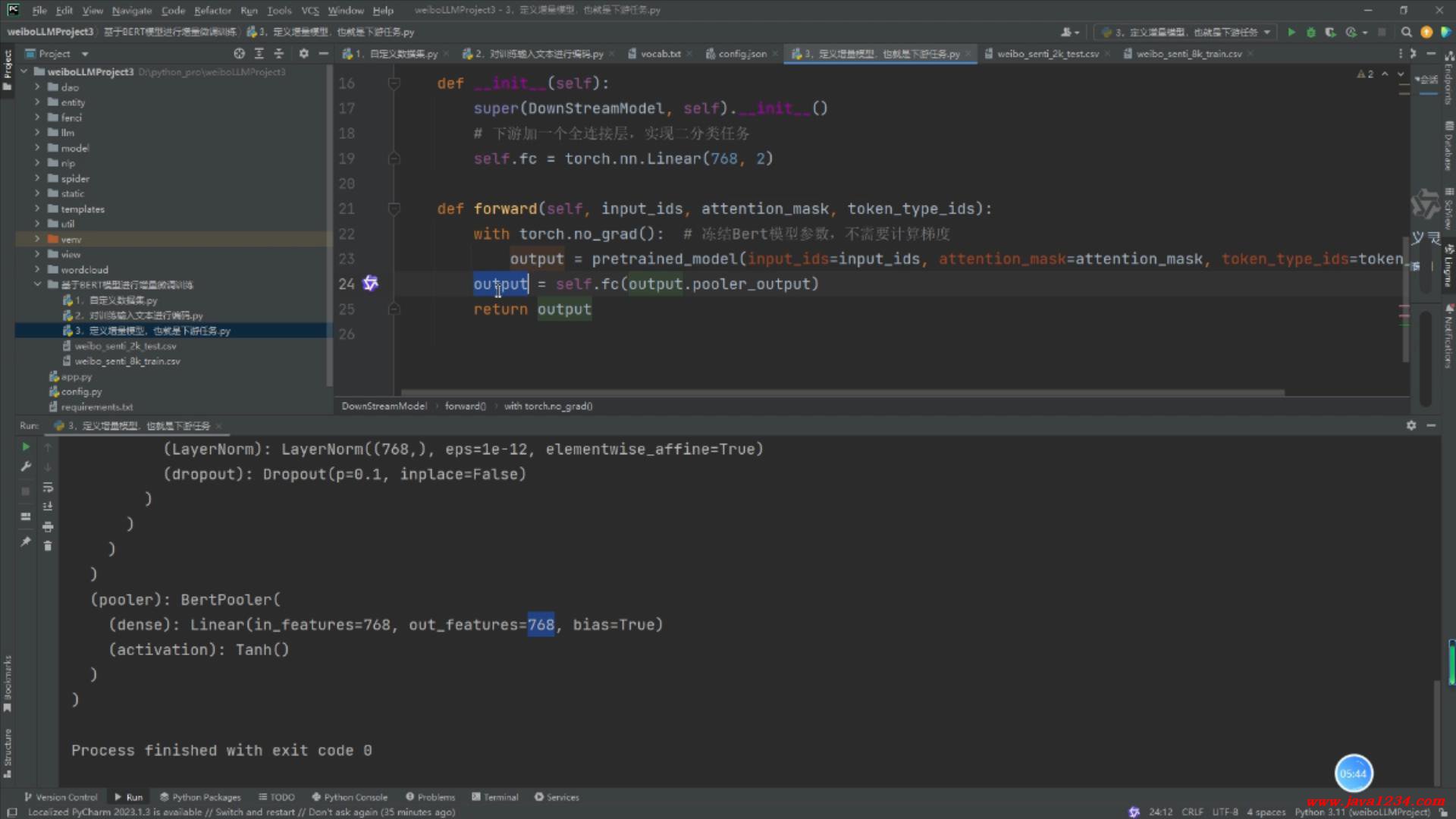Click the Print icon in Run console toolbar

pos(48,526)
